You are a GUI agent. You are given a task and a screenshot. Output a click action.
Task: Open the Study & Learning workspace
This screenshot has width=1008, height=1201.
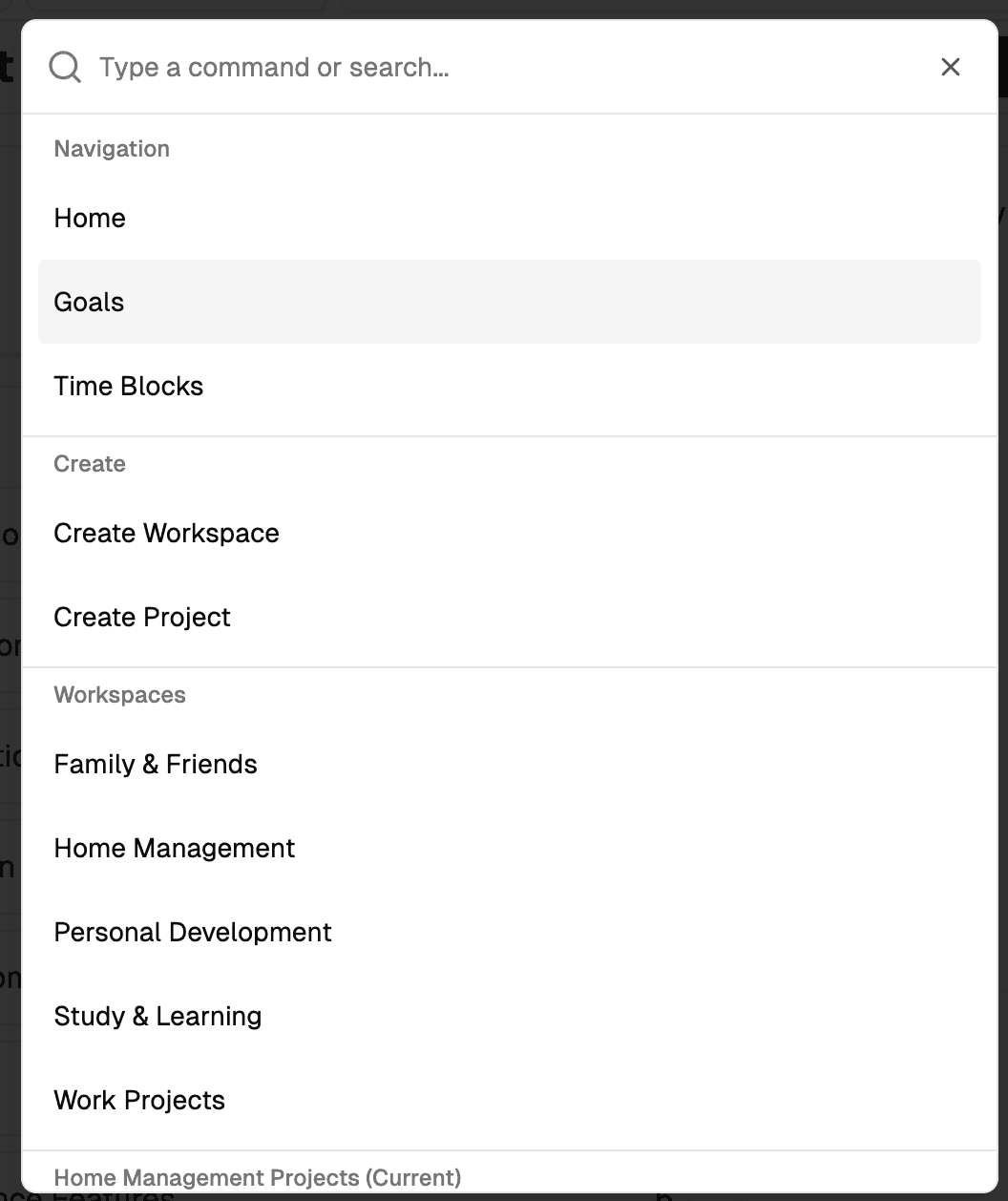(157, 1016)
